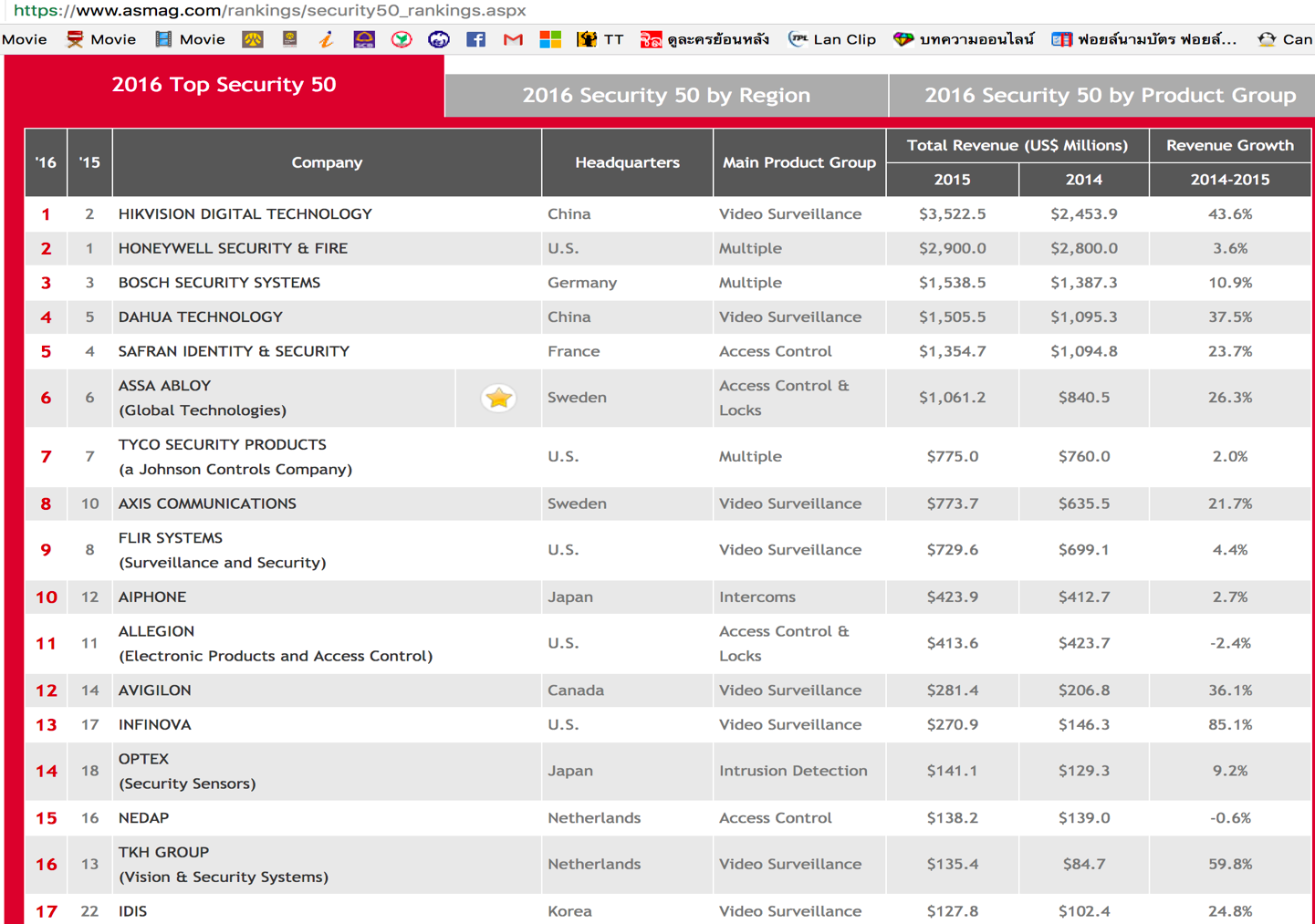Viewport: 1315px width, 924px height.
Task: Click the asmag.com URL in the address bar
Action: (270, 11)
